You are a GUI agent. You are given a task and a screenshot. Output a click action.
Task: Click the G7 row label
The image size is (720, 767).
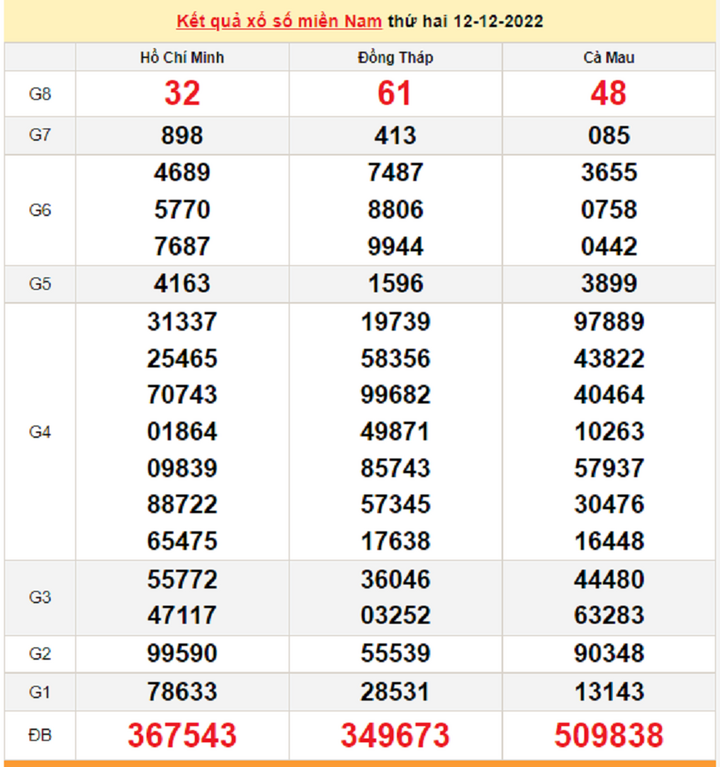point(40,135)
